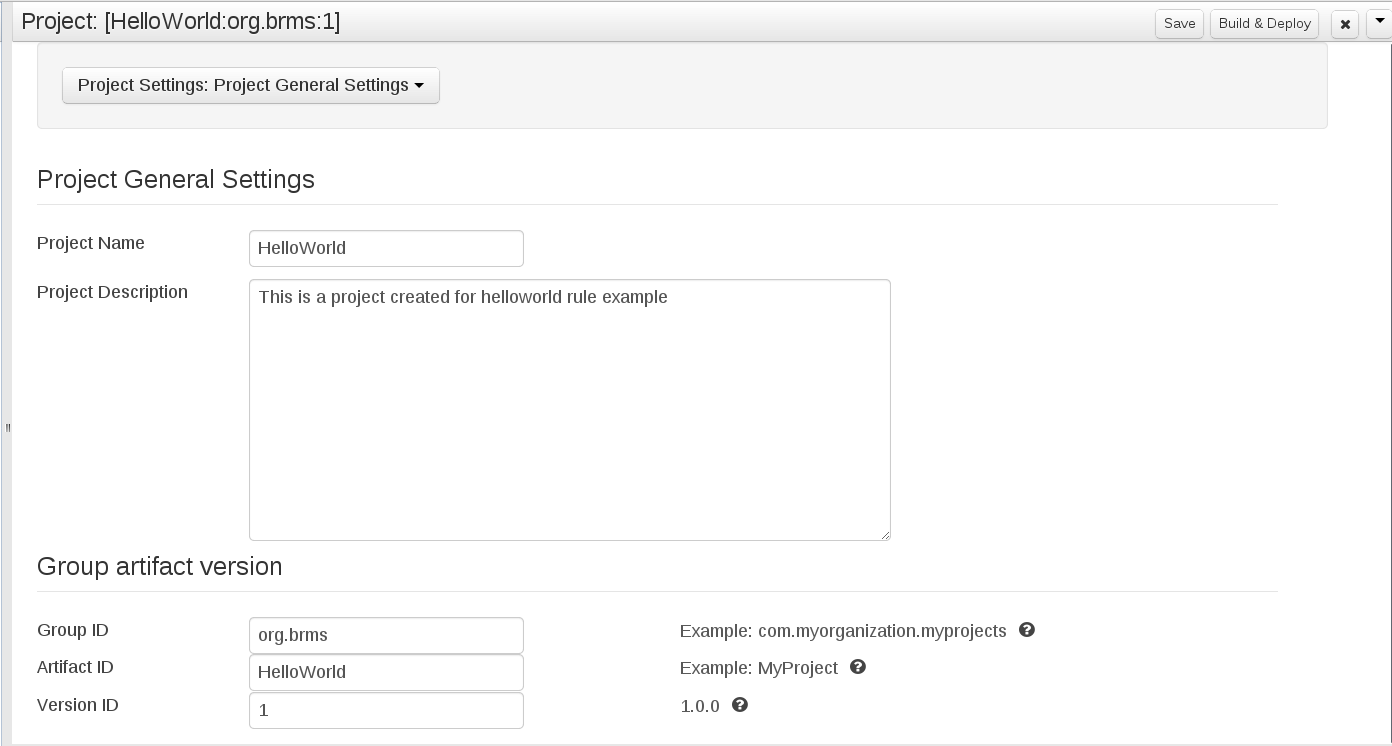Grab the Project Description resize handle
Image resolution: width=1392 pixels, height=746 pixels.
885,535
